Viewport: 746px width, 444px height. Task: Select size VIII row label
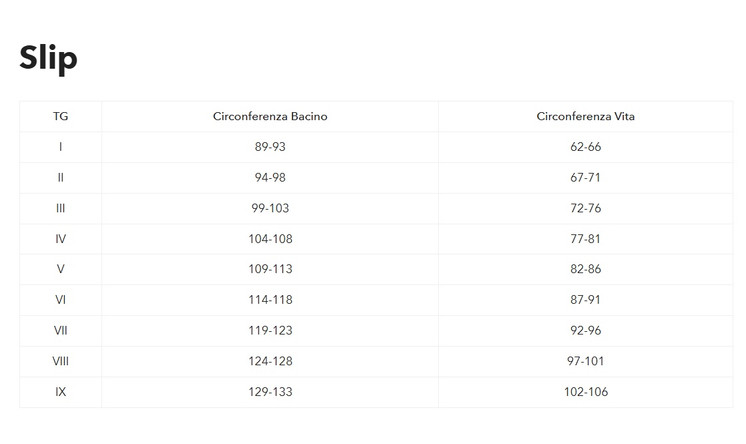pos(61,361)
